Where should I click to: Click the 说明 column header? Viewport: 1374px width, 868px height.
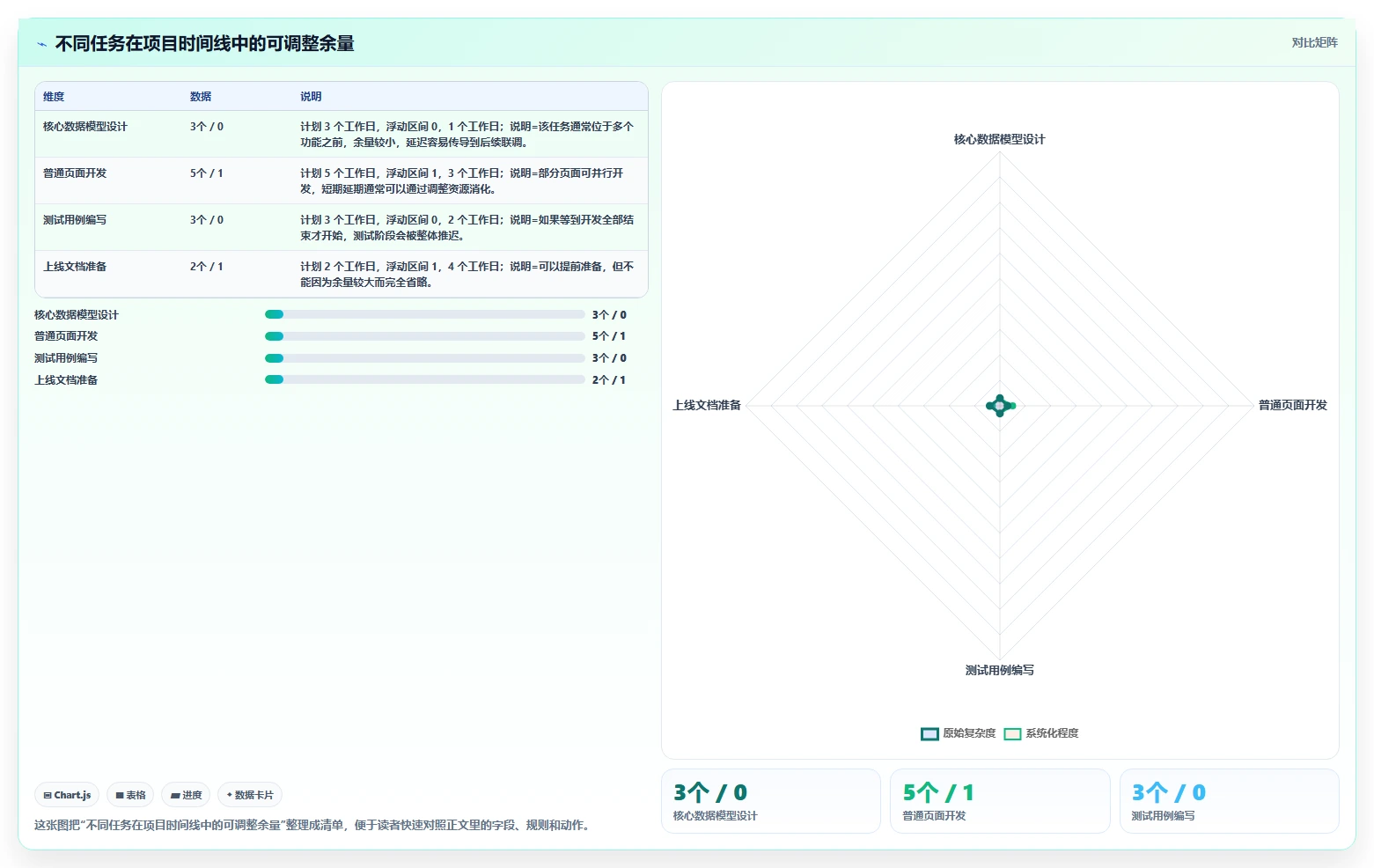click(311, 97)
